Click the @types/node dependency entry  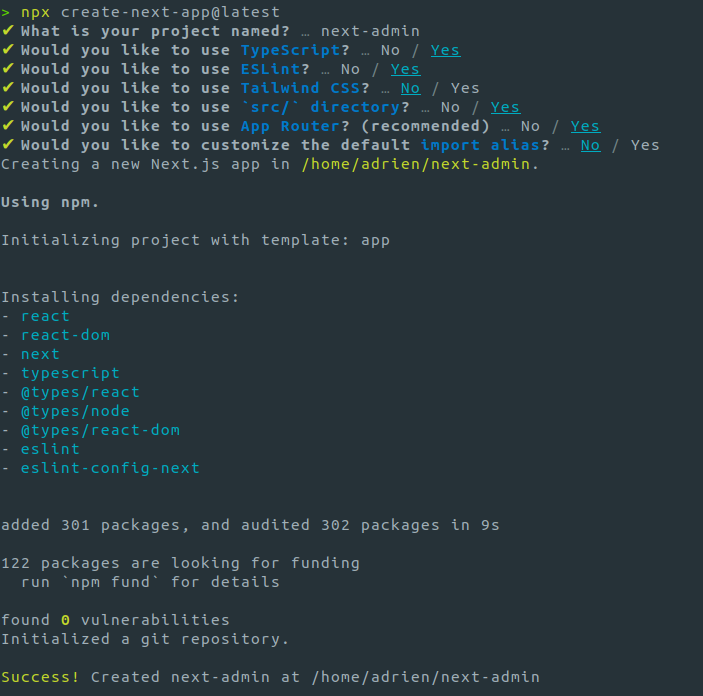[x=75, y=411]
